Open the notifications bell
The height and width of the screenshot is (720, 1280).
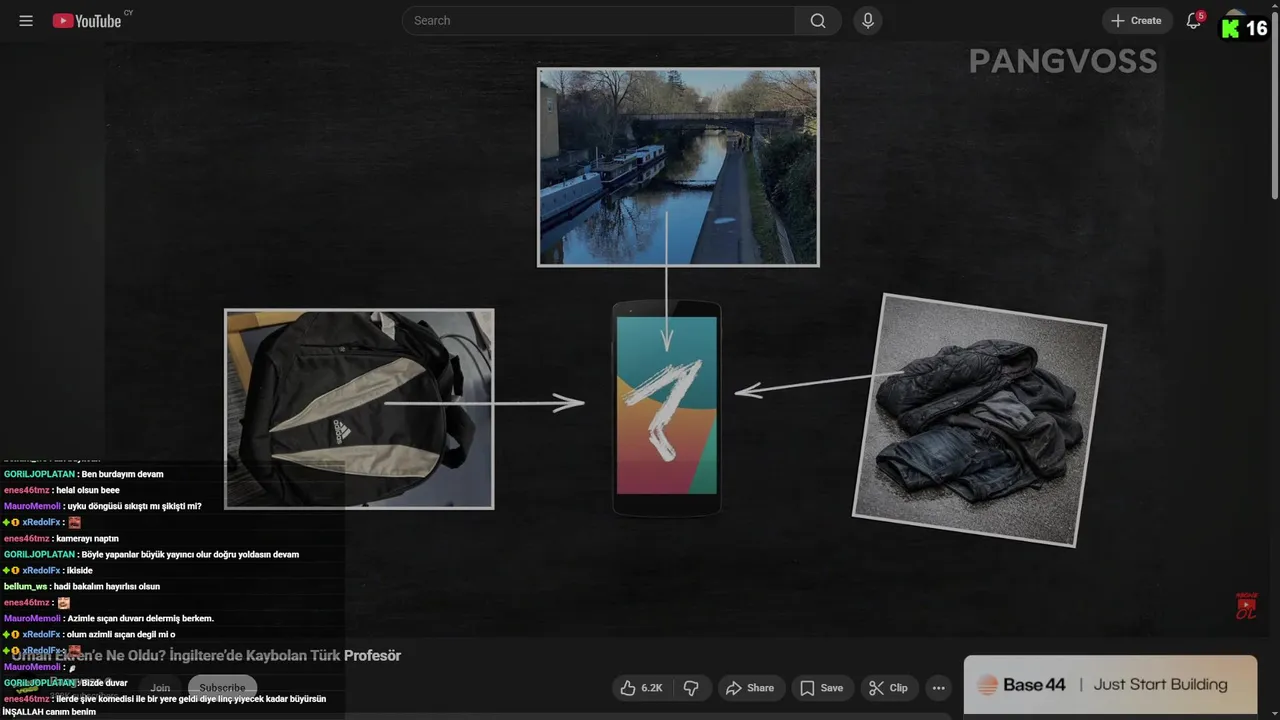(1194, 21)
